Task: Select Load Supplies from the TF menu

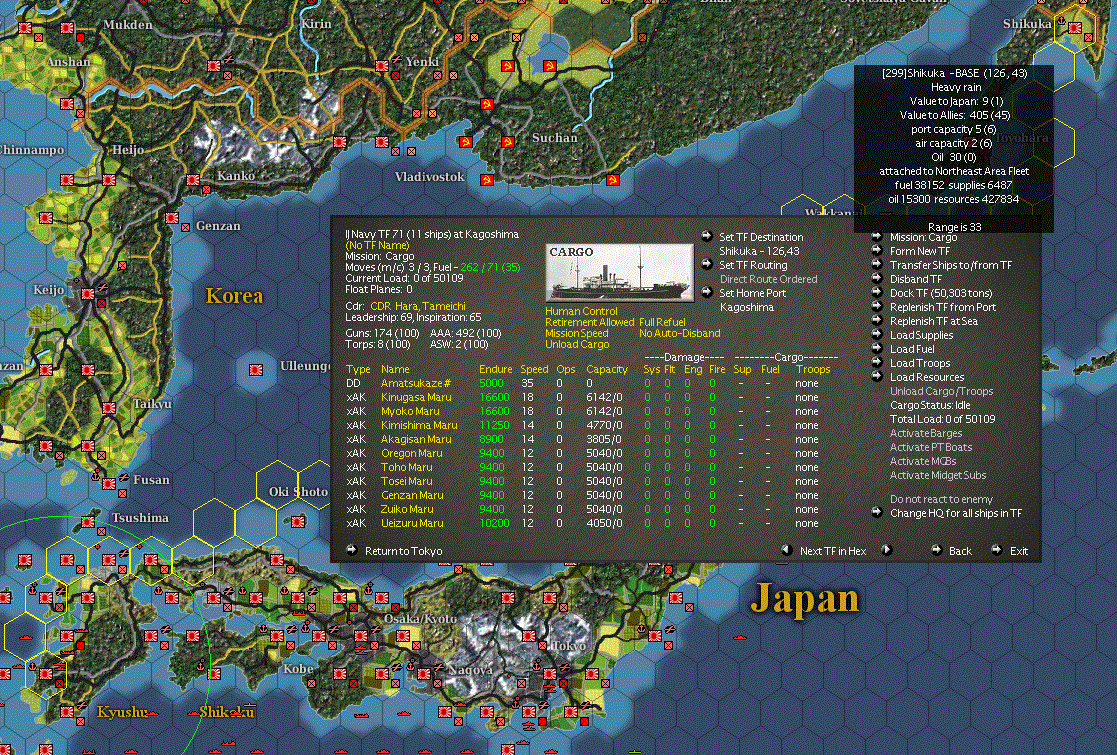Action: click(921, 335)
